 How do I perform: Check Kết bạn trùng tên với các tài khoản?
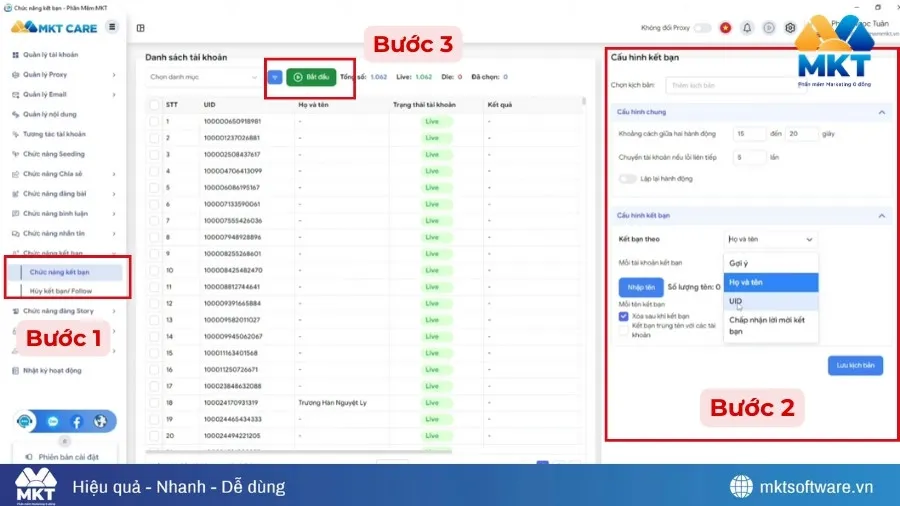[623, 330]
